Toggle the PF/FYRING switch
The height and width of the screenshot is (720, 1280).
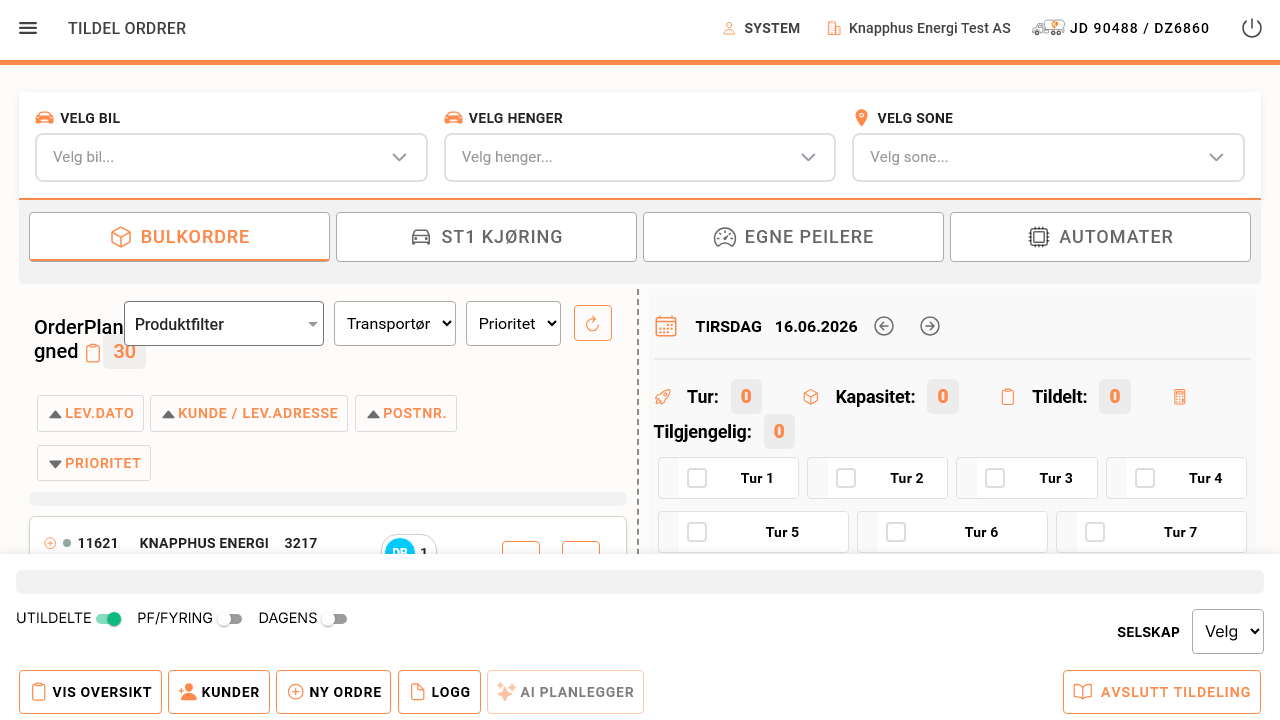230,619
